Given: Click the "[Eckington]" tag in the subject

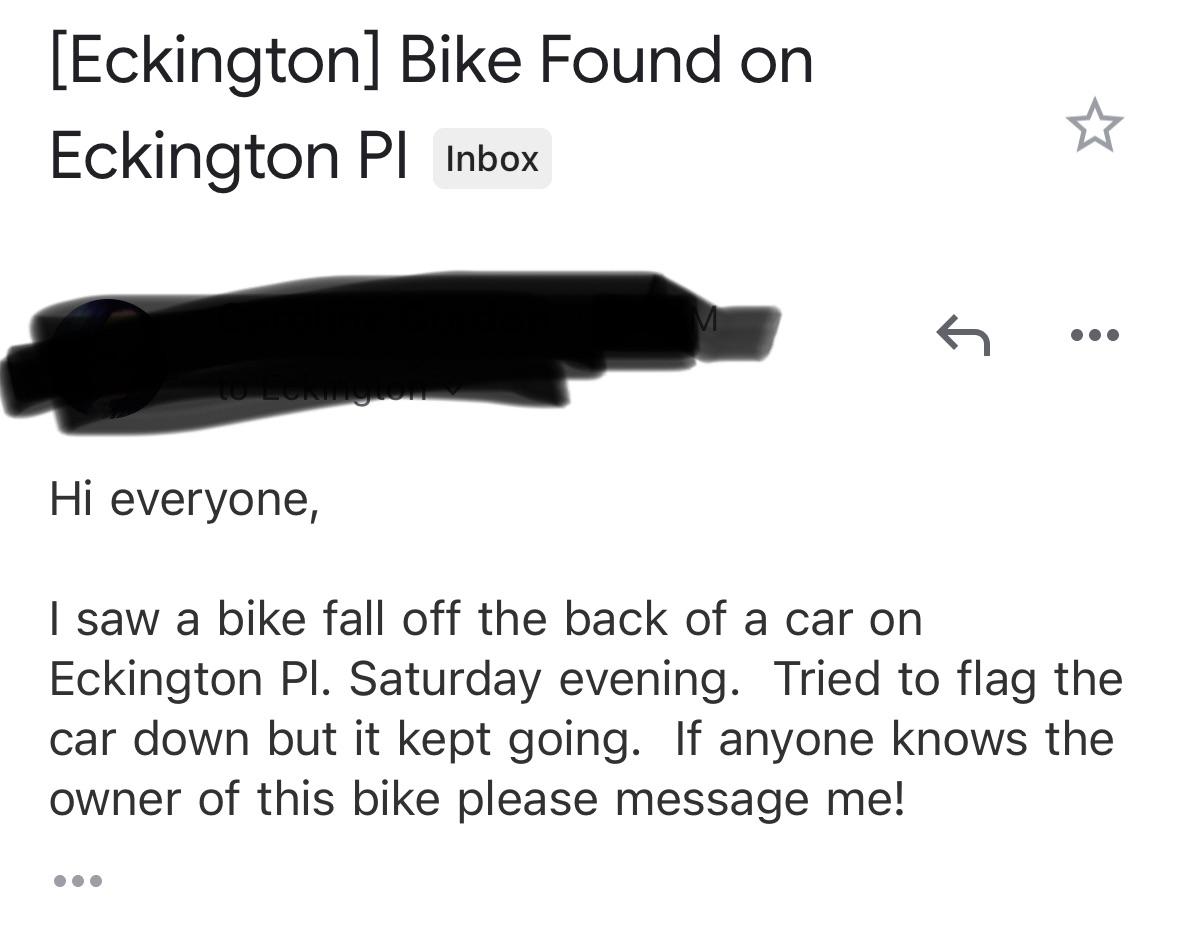Looking at the screenshot, I should [x=215, y=62].
